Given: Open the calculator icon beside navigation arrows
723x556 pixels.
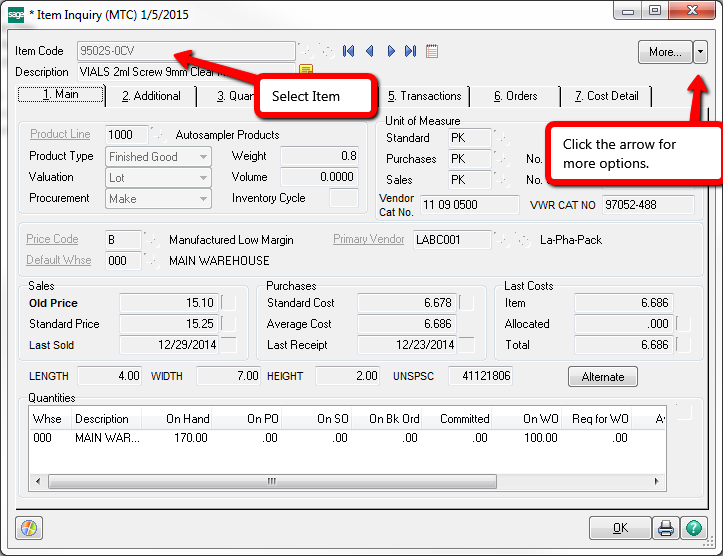Looking at the screenshot, I should 432,51.
